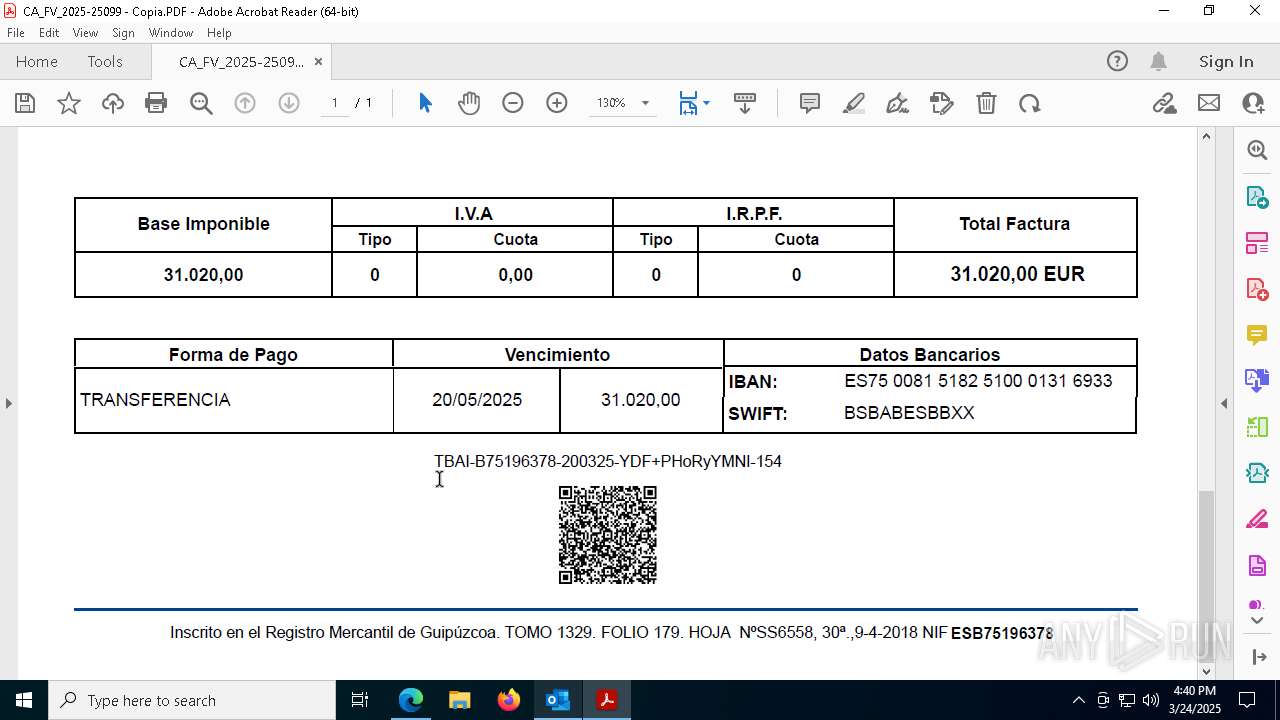The height and width of the screenshot is (720, 1280).
Task: View notifications with the bell icon
Action: pyautogui.click(x=1158, y=61)
